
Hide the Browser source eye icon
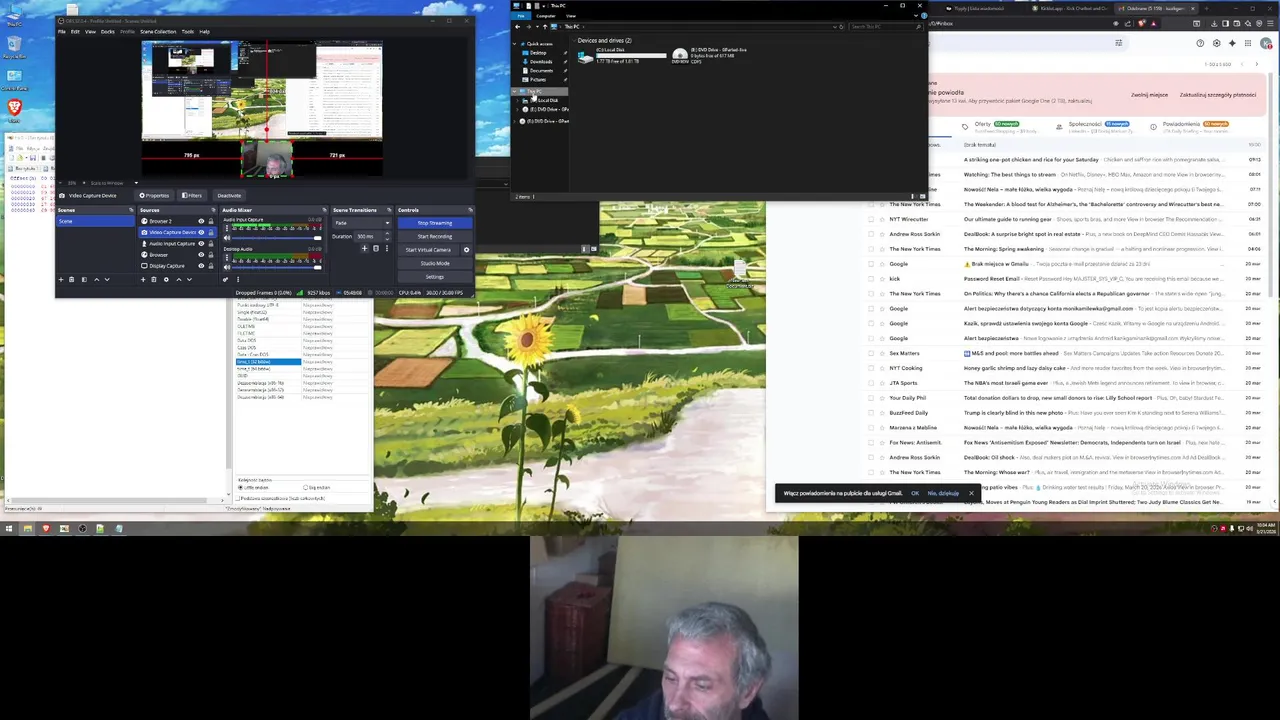(x=201, y=255)
